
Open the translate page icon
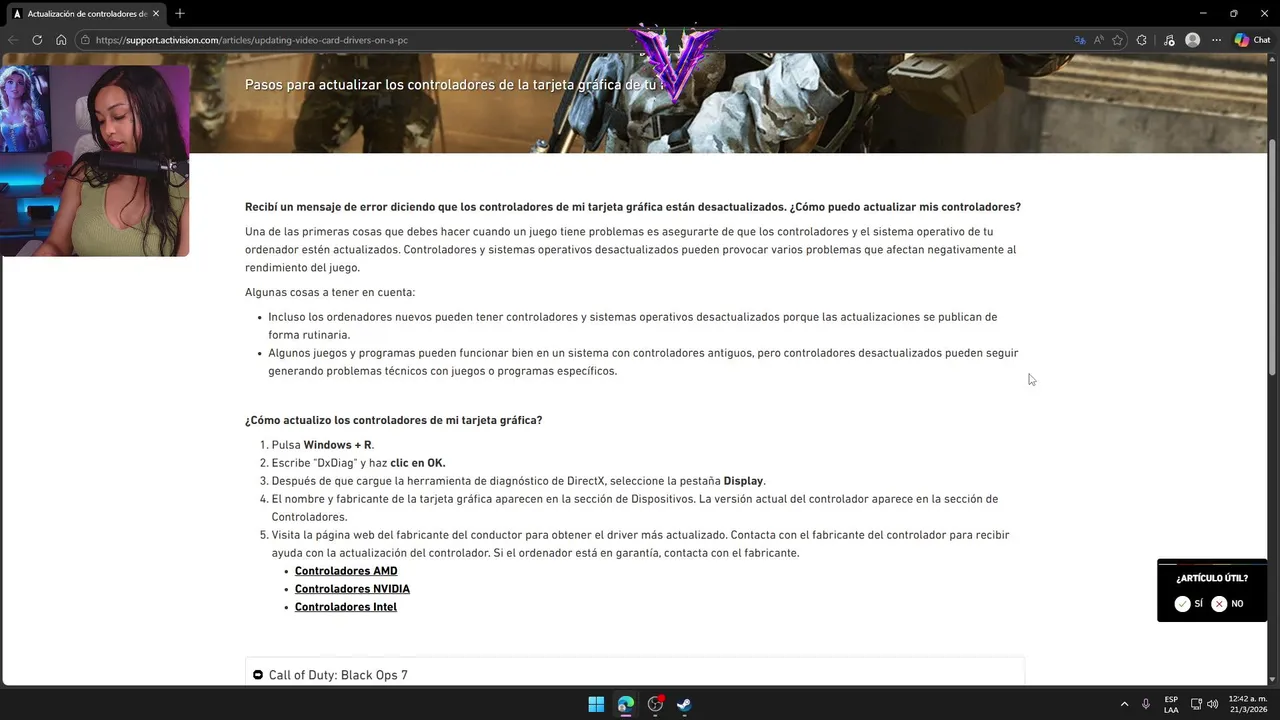1079,40
